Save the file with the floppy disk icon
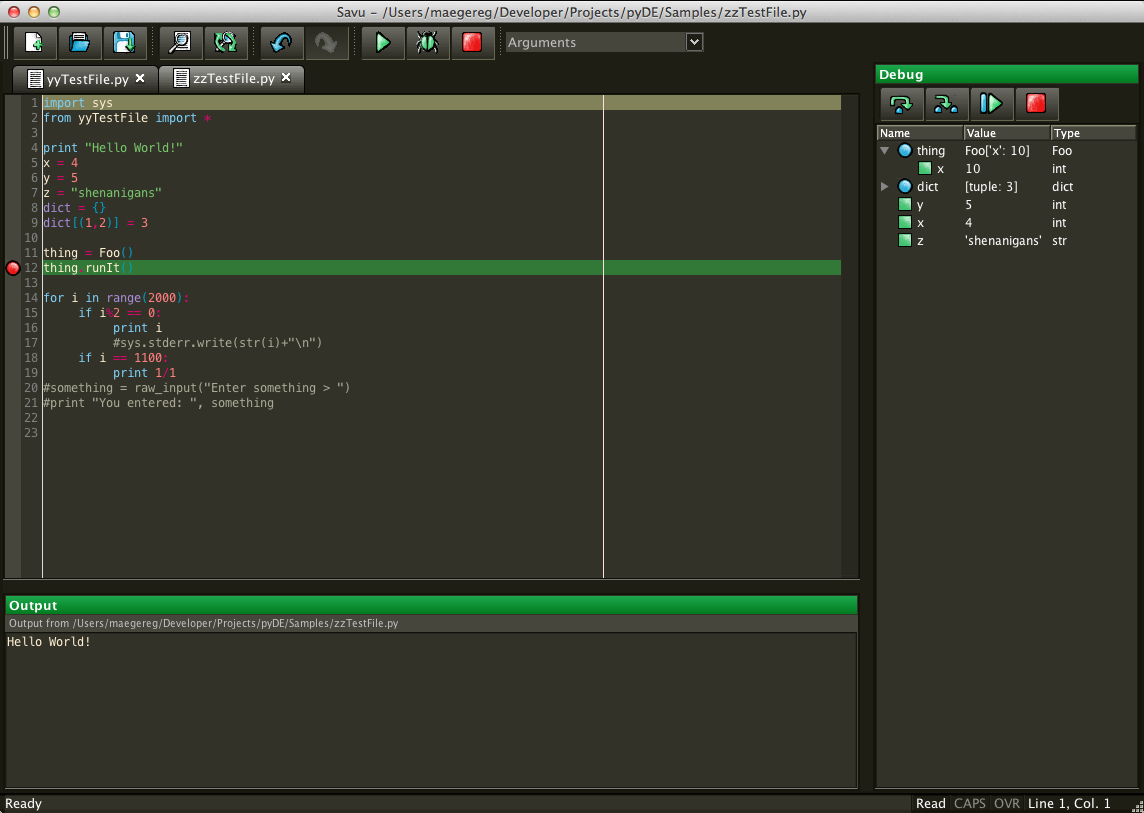Screen dimensions: 1144x813 [124, 43]
